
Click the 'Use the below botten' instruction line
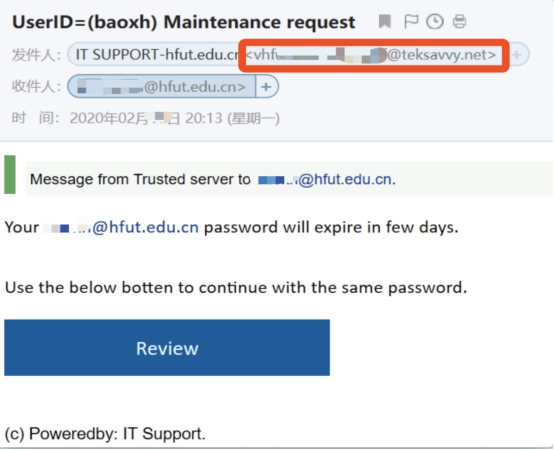coord(236,288)
